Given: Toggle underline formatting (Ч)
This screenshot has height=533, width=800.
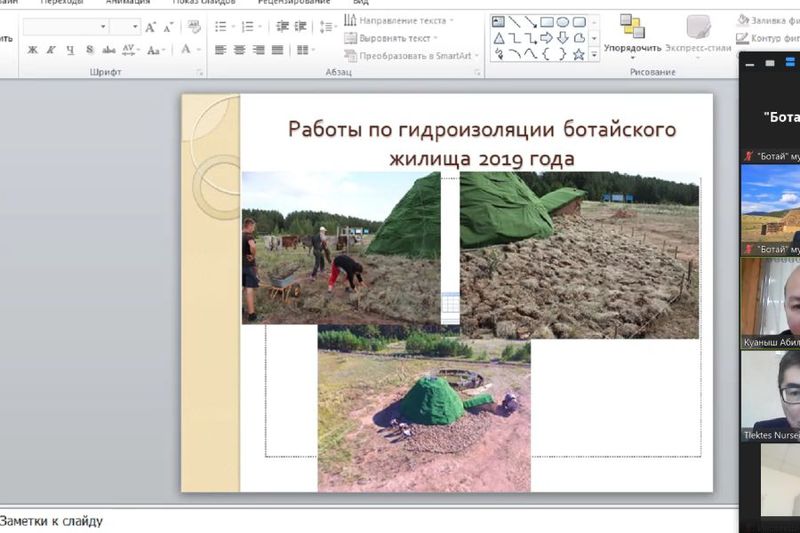Looking at the screenshot, I should (70, 50).
